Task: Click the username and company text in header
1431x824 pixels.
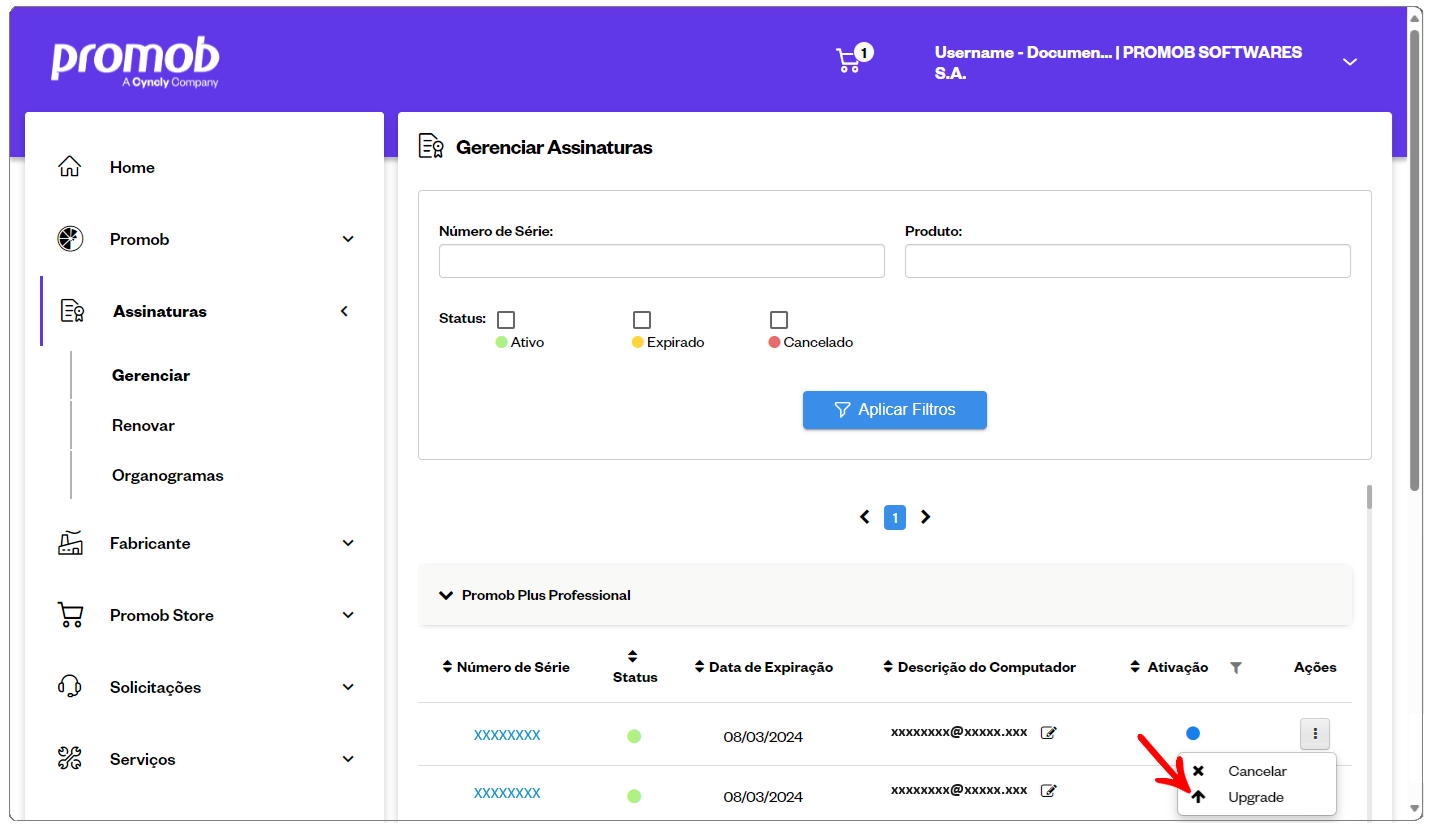Action: coord(1118,62)
